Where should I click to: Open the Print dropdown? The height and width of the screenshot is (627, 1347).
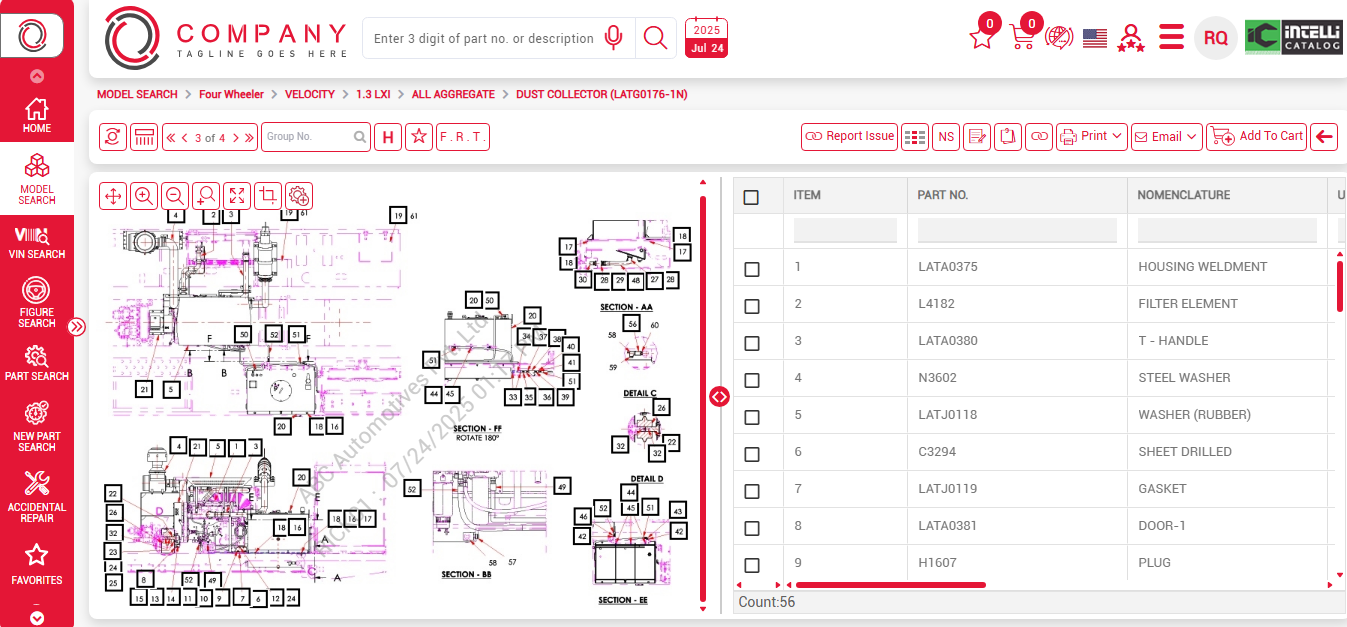pyautogui.click(x=1092, y=137)
